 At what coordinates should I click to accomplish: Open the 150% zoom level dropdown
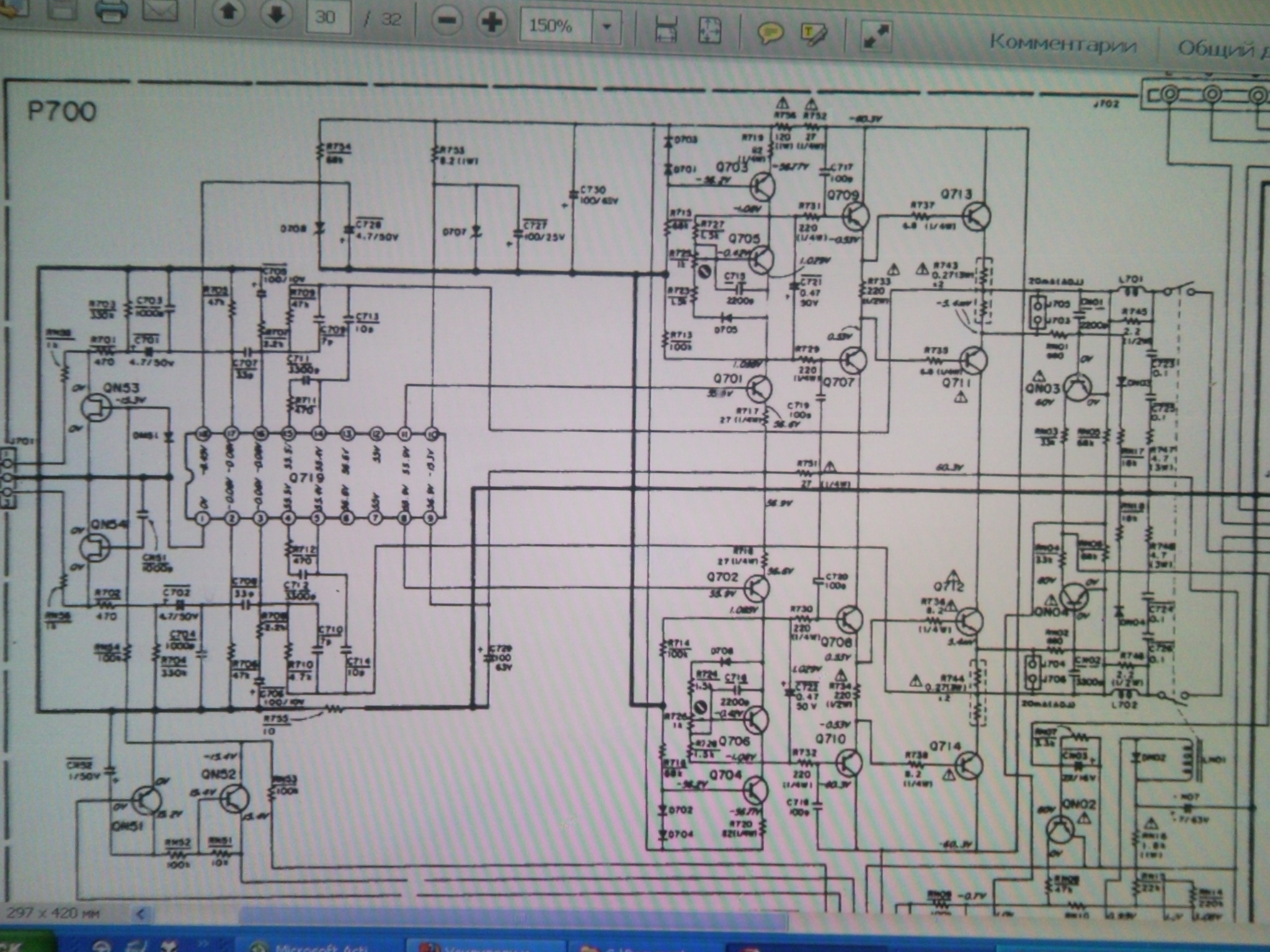coord(607,27)
